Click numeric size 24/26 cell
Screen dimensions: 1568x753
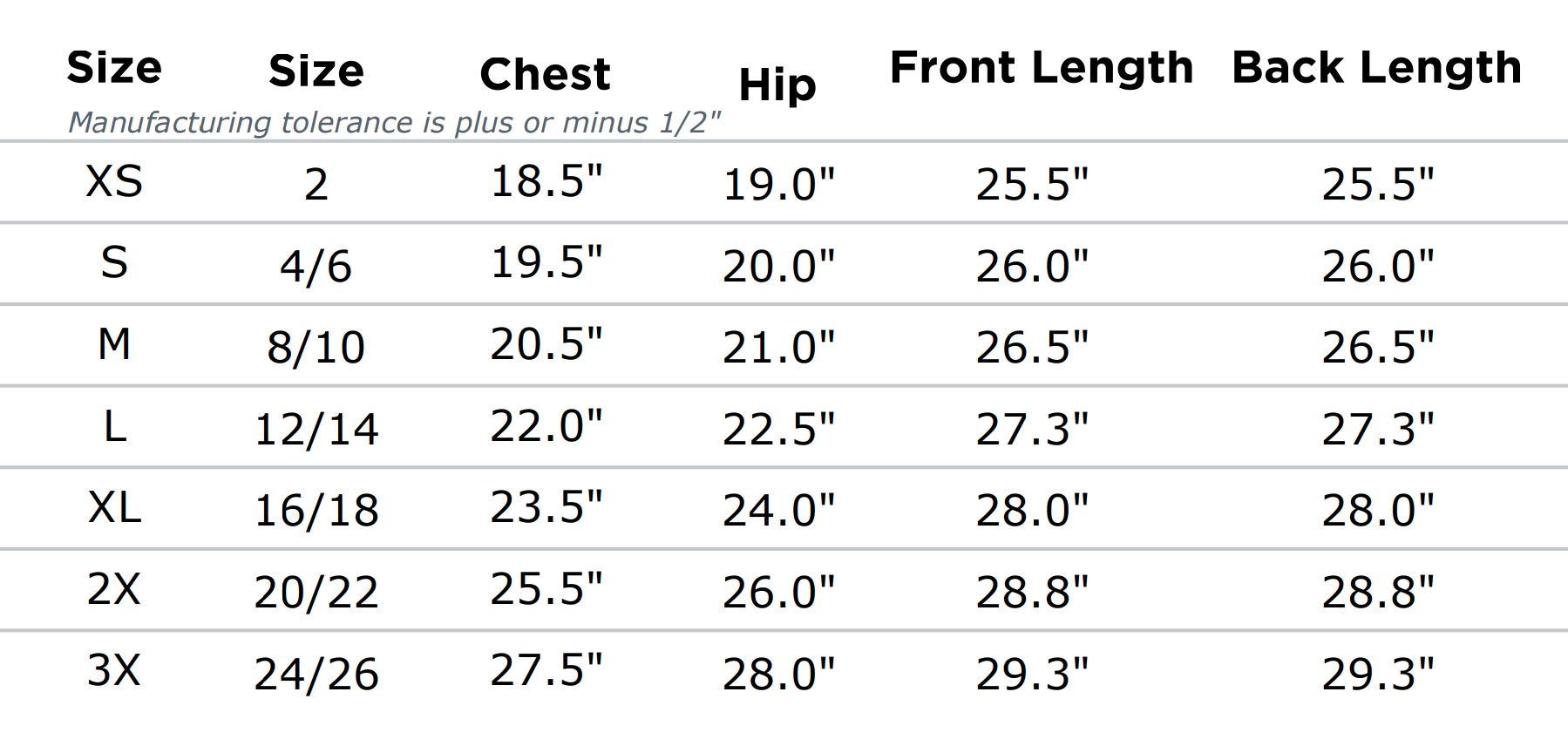[316, 674]
